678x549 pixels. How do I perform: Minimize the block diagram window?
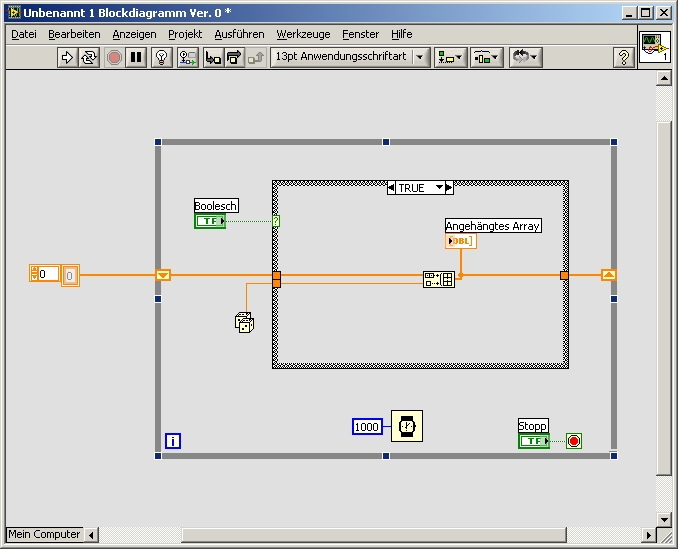(629, 13)
